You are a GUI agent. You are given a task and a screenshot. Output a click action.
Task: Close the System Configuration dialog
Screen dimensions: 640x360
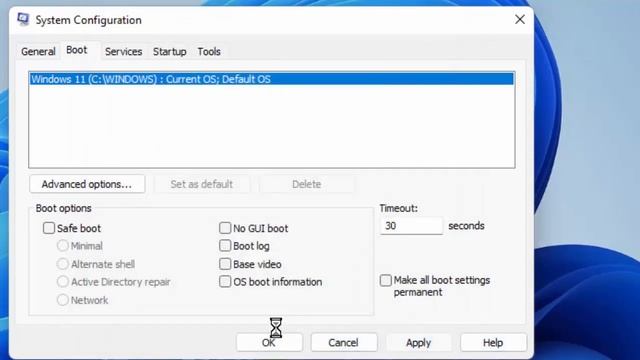click(520, 19)
